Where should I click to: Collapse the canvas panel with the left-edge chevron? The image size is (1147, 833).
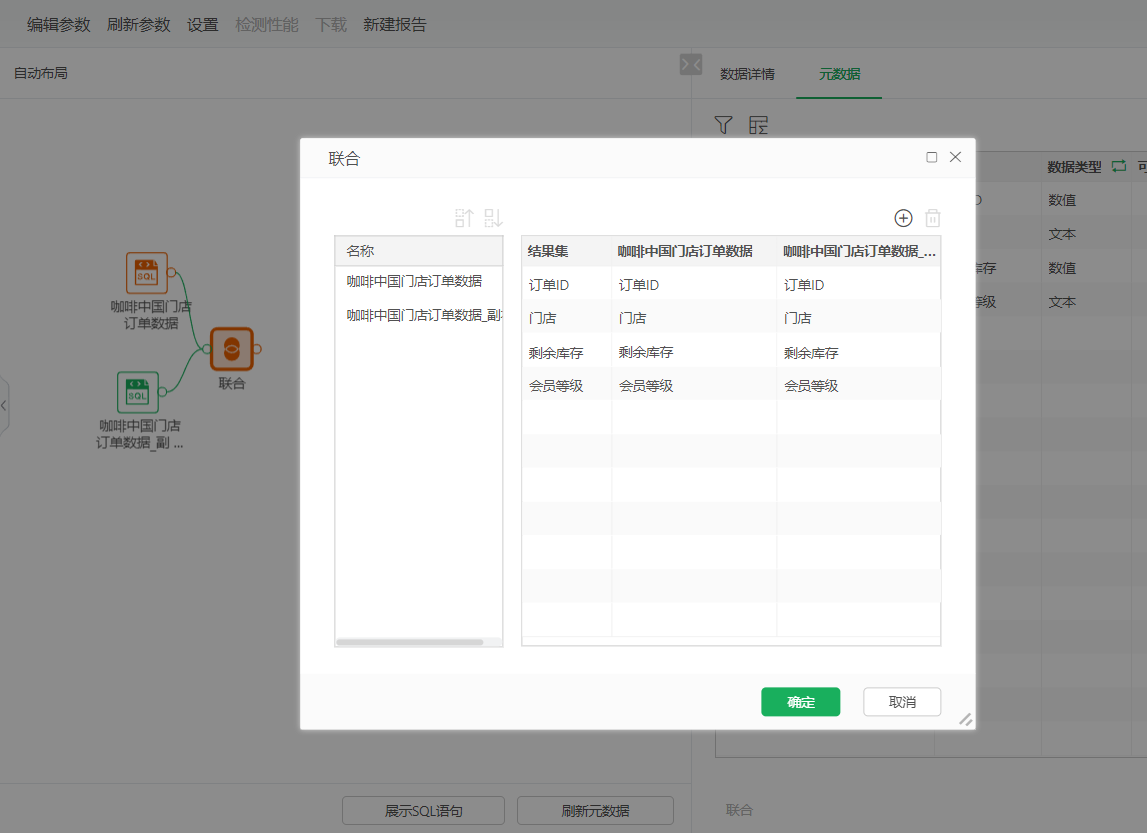click(x=5, y=405)
